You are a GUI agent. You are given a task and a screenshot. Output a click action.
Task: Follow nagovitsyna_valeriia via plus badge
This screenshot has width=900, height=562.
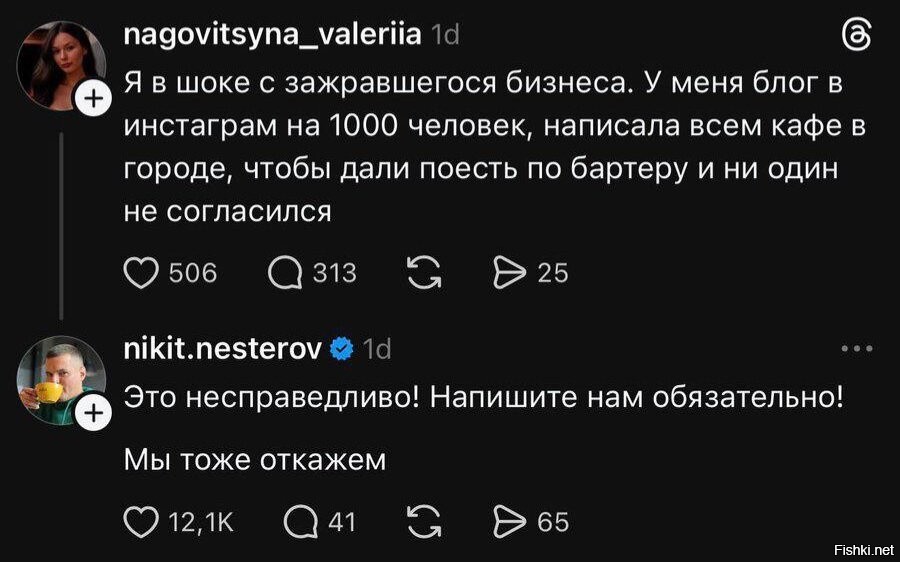93,99
